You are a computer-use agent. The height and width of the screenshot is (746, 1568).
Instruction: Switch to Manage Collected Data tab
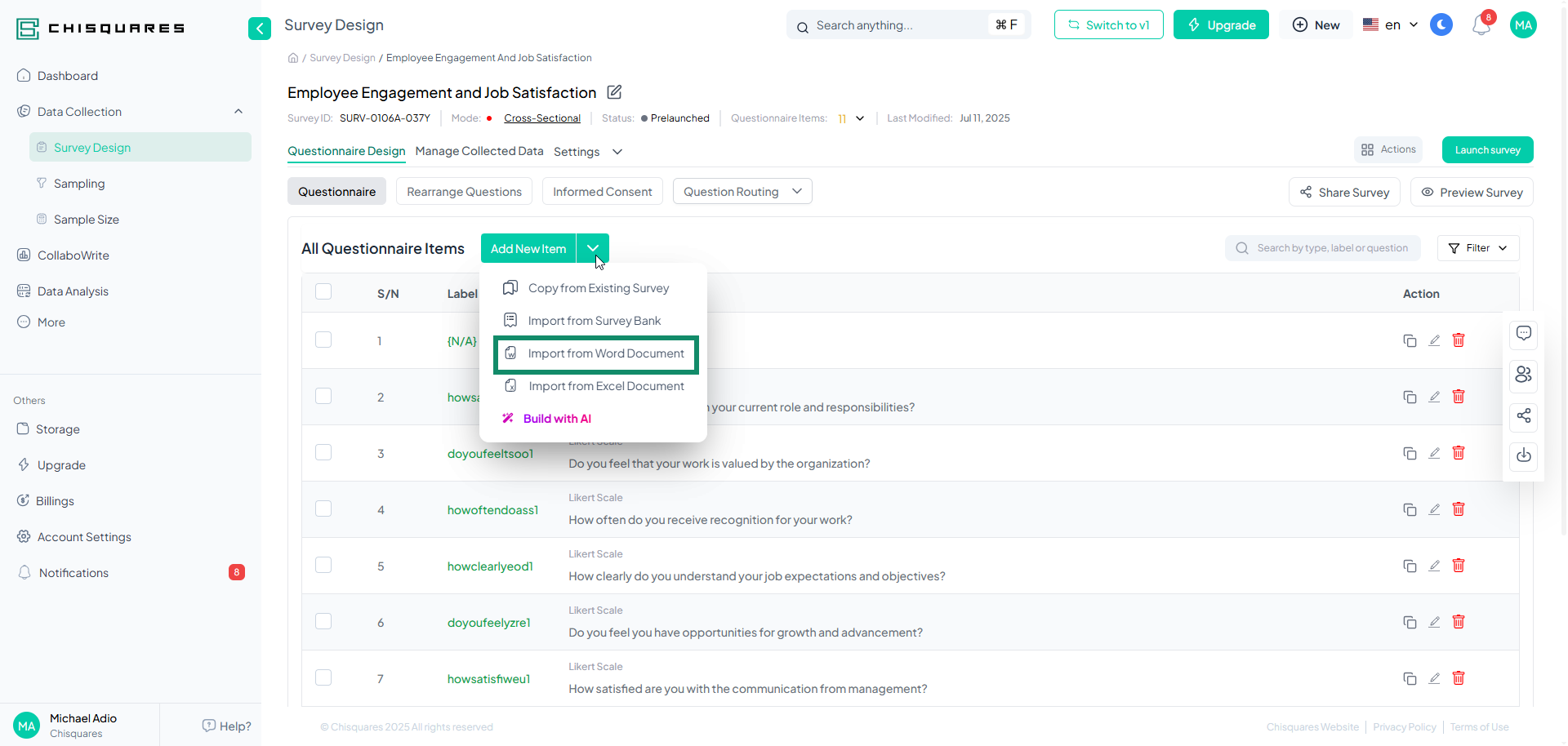(x=479, y=151)
